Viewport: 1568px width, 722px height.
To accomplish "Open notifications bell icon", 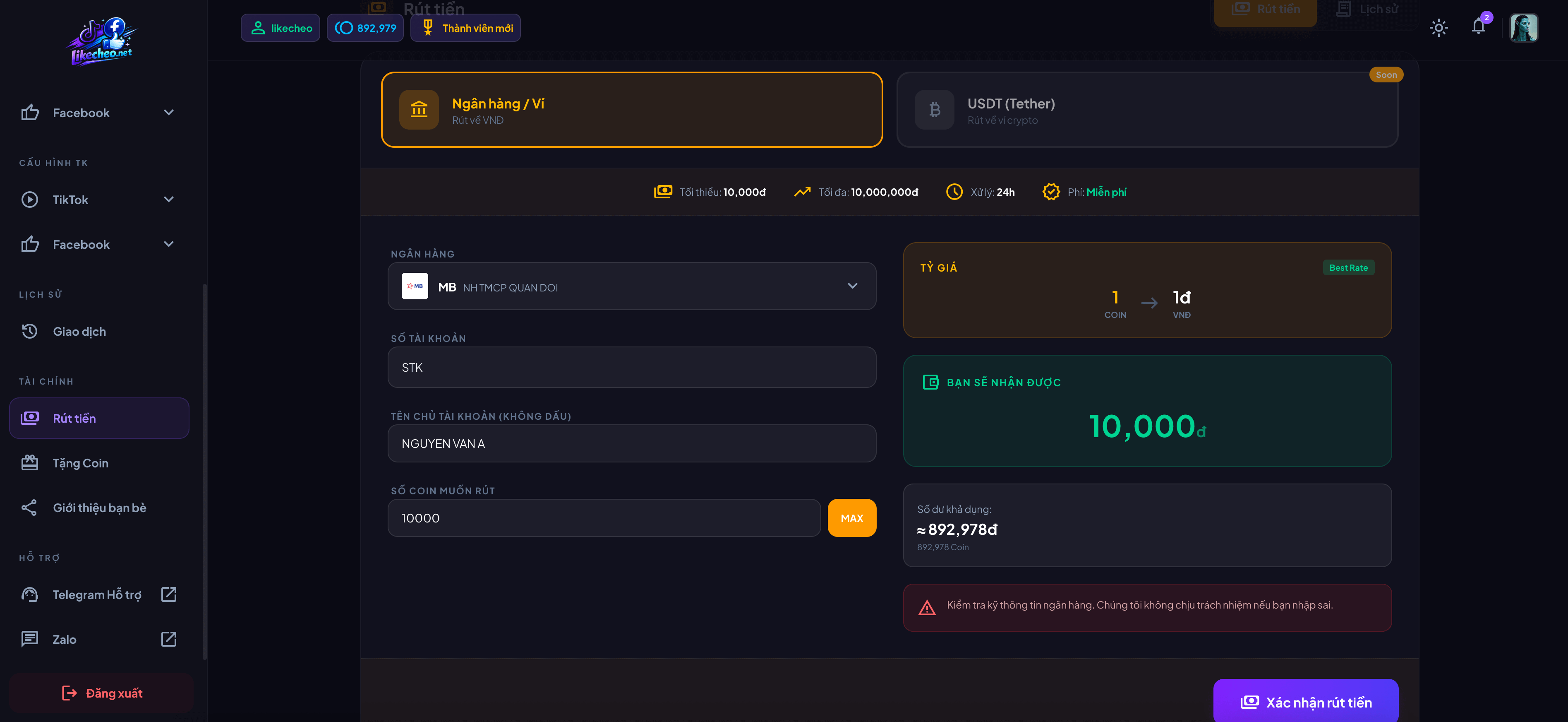I will 1479,26.
